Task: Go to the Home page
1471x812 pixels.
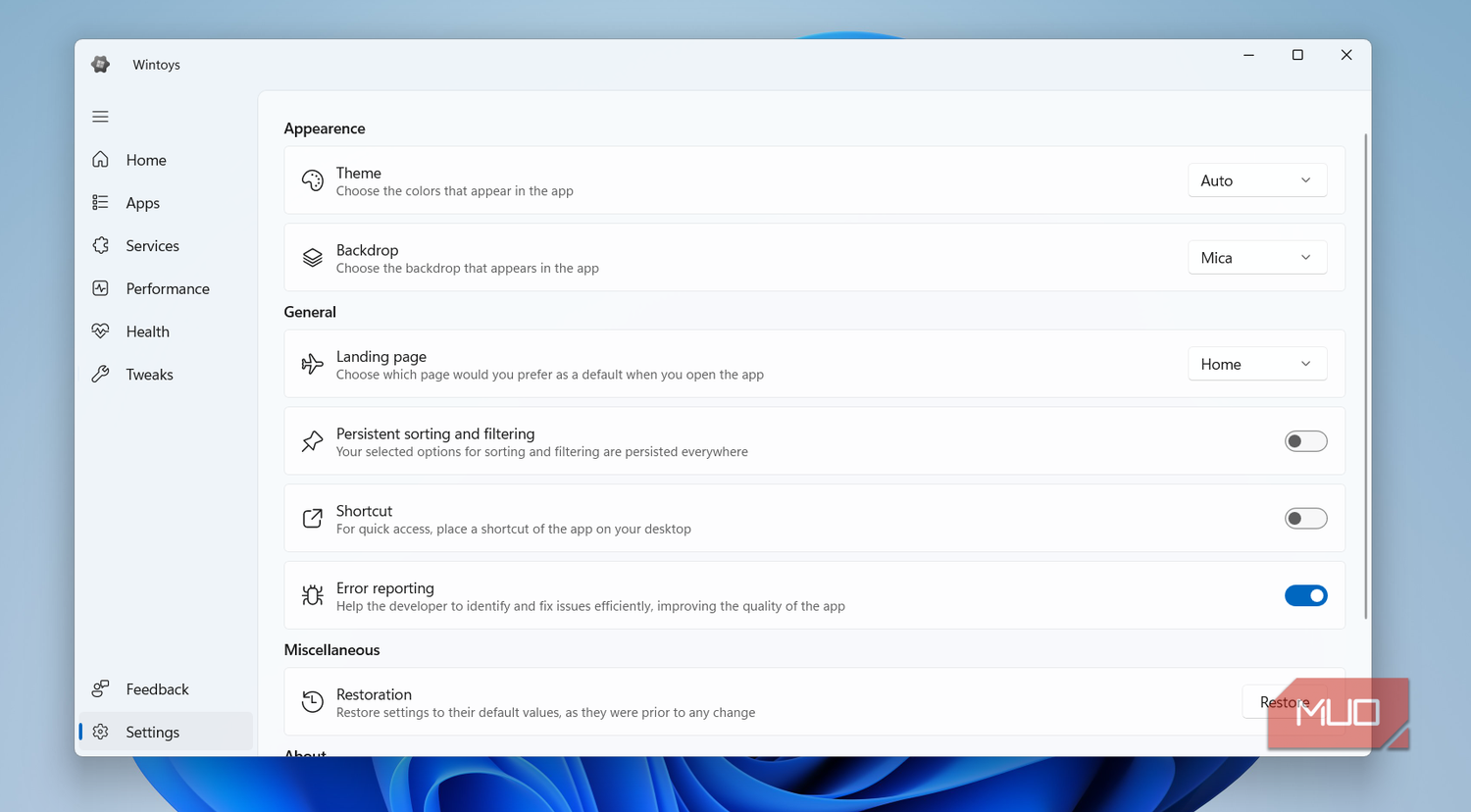Action: point(146,160)
